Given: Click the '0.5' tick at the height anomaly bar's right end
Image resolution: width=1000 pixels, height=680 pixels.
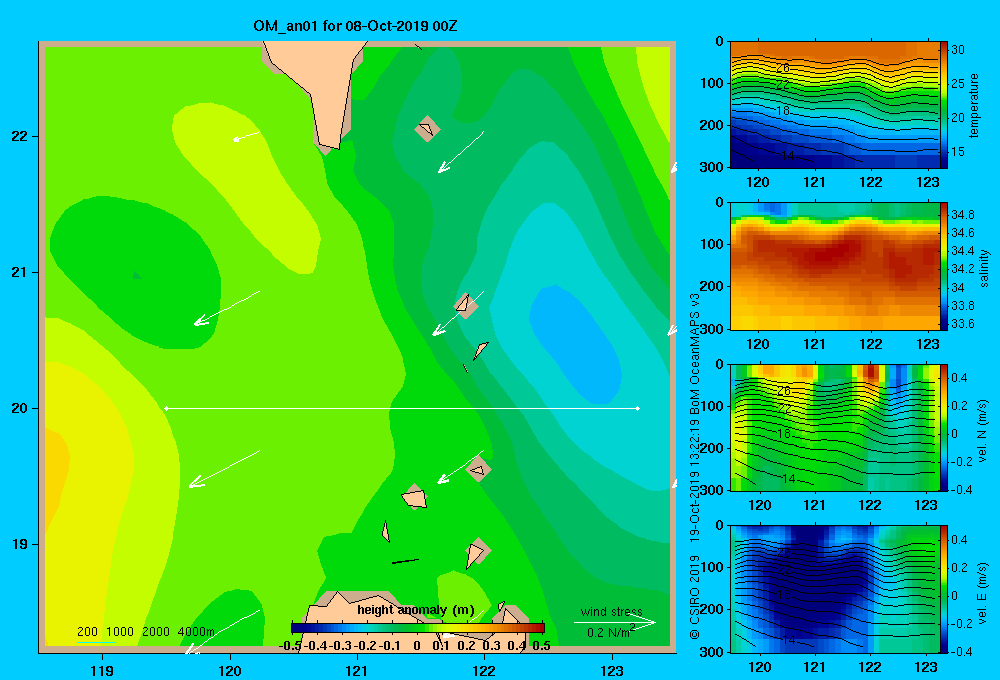Looking at the screenshot, I should 541,646.
